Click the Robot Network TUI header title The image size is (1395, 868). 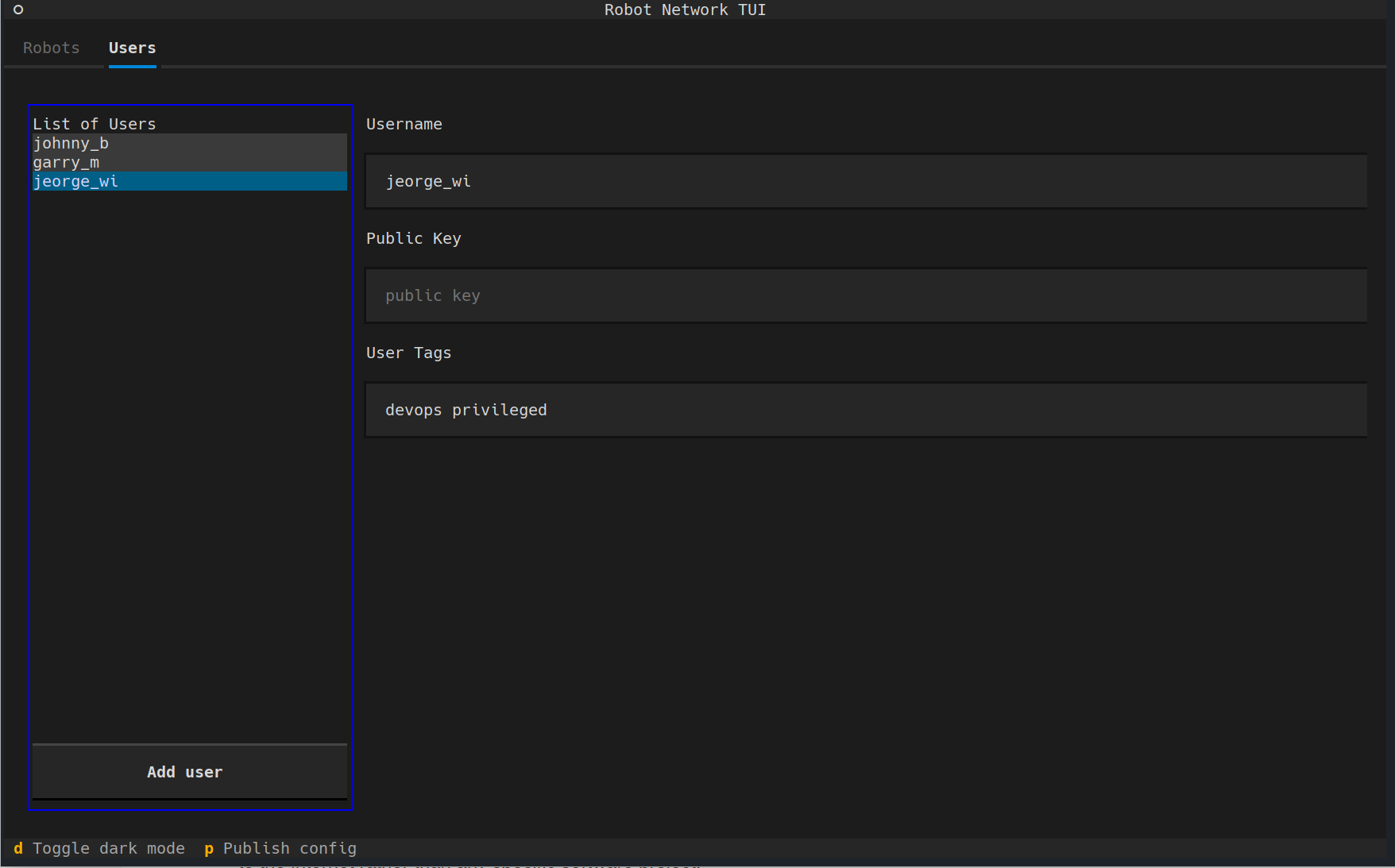coord(685,10)
